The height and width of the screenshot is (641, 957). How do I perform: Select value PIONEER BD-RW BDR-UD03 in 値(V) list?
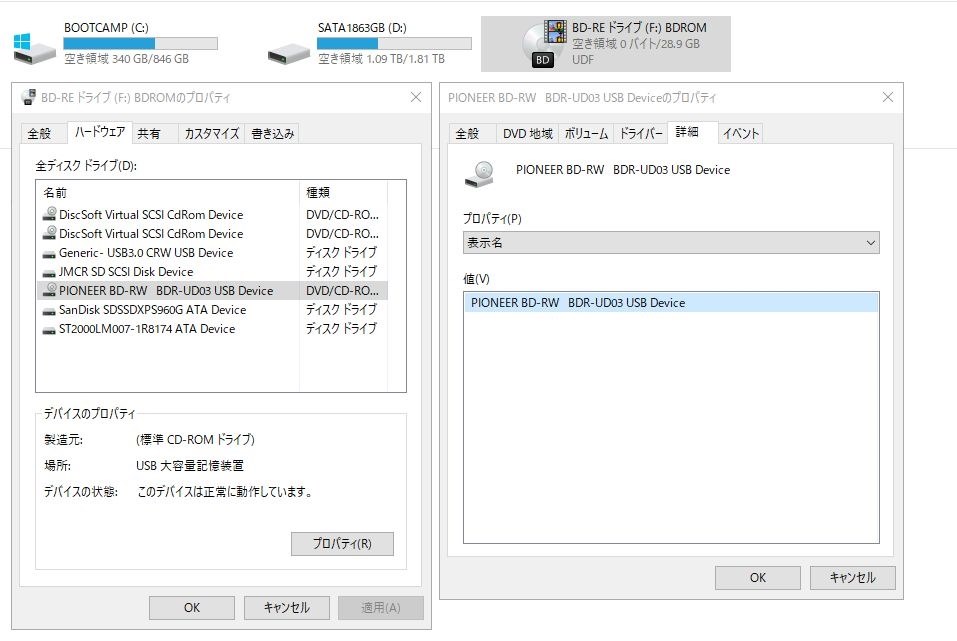671,303
